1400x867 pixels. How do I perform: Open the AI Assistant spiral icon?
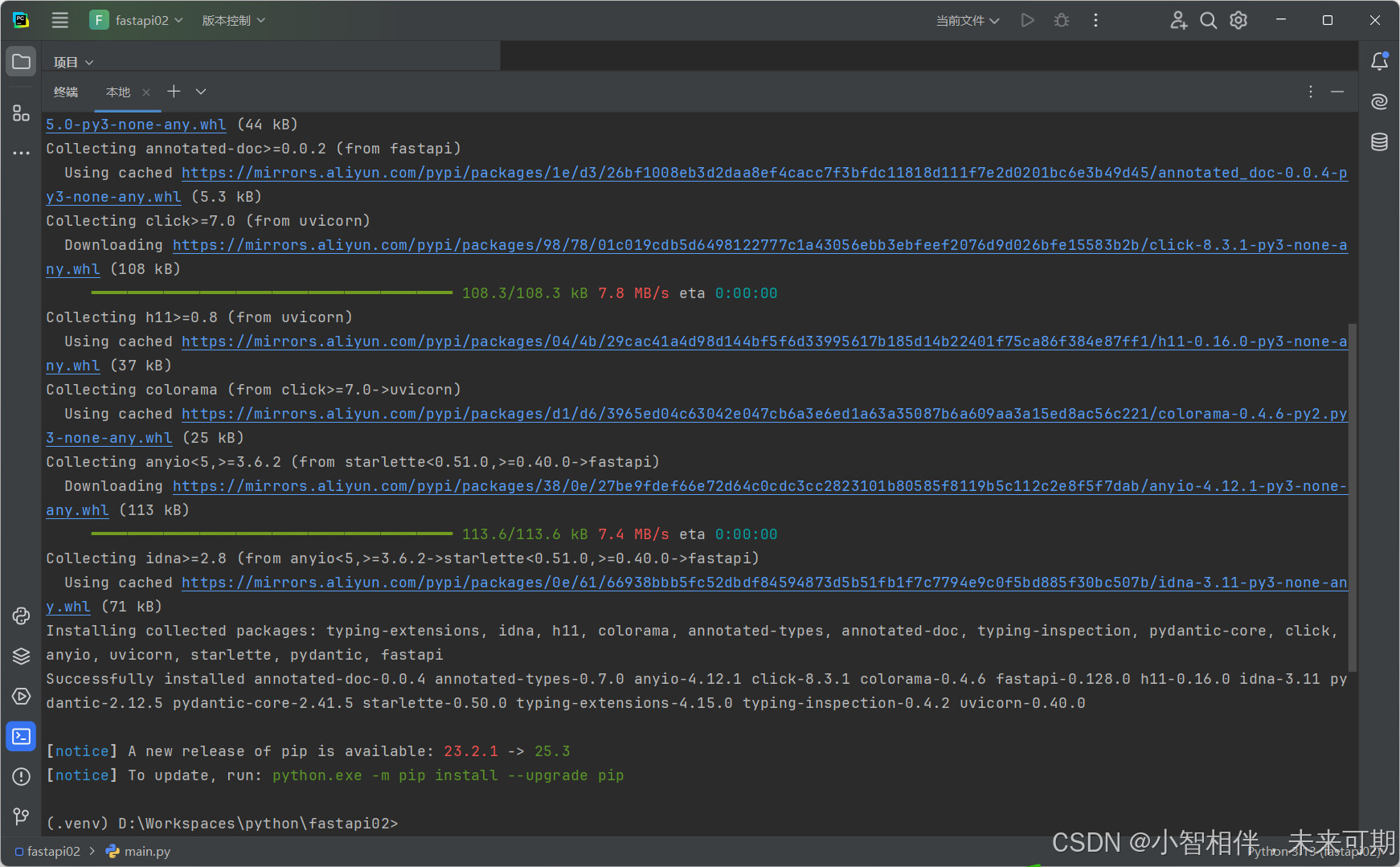(x=1379, y=101)
